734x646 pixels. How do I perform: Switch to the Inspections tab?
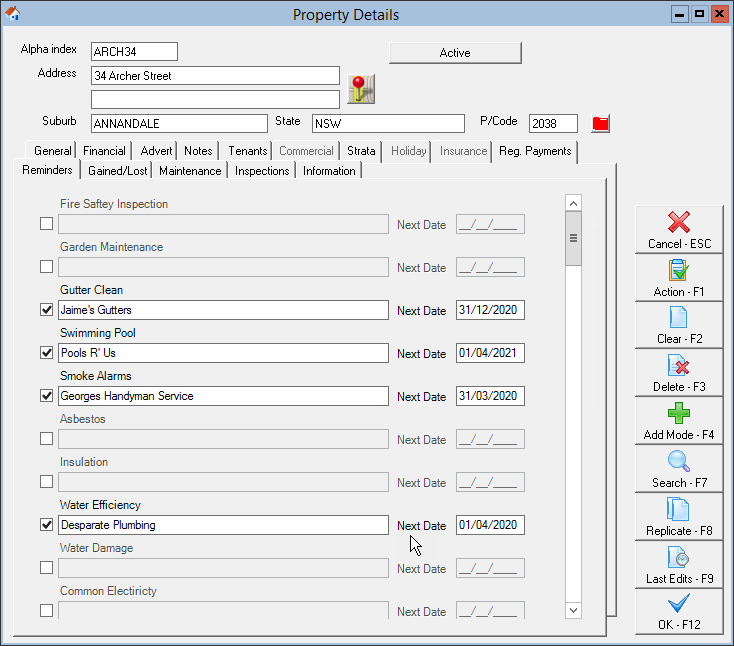coord(262,171)
